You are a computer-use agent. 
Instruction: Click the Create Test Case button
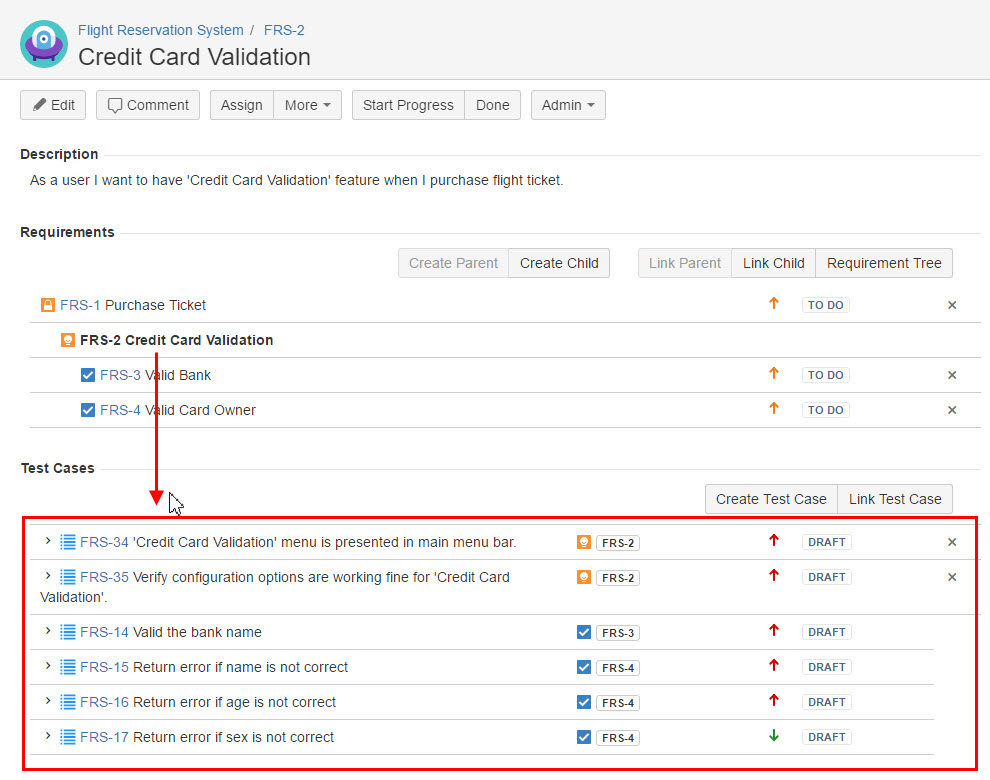[771, 499]
